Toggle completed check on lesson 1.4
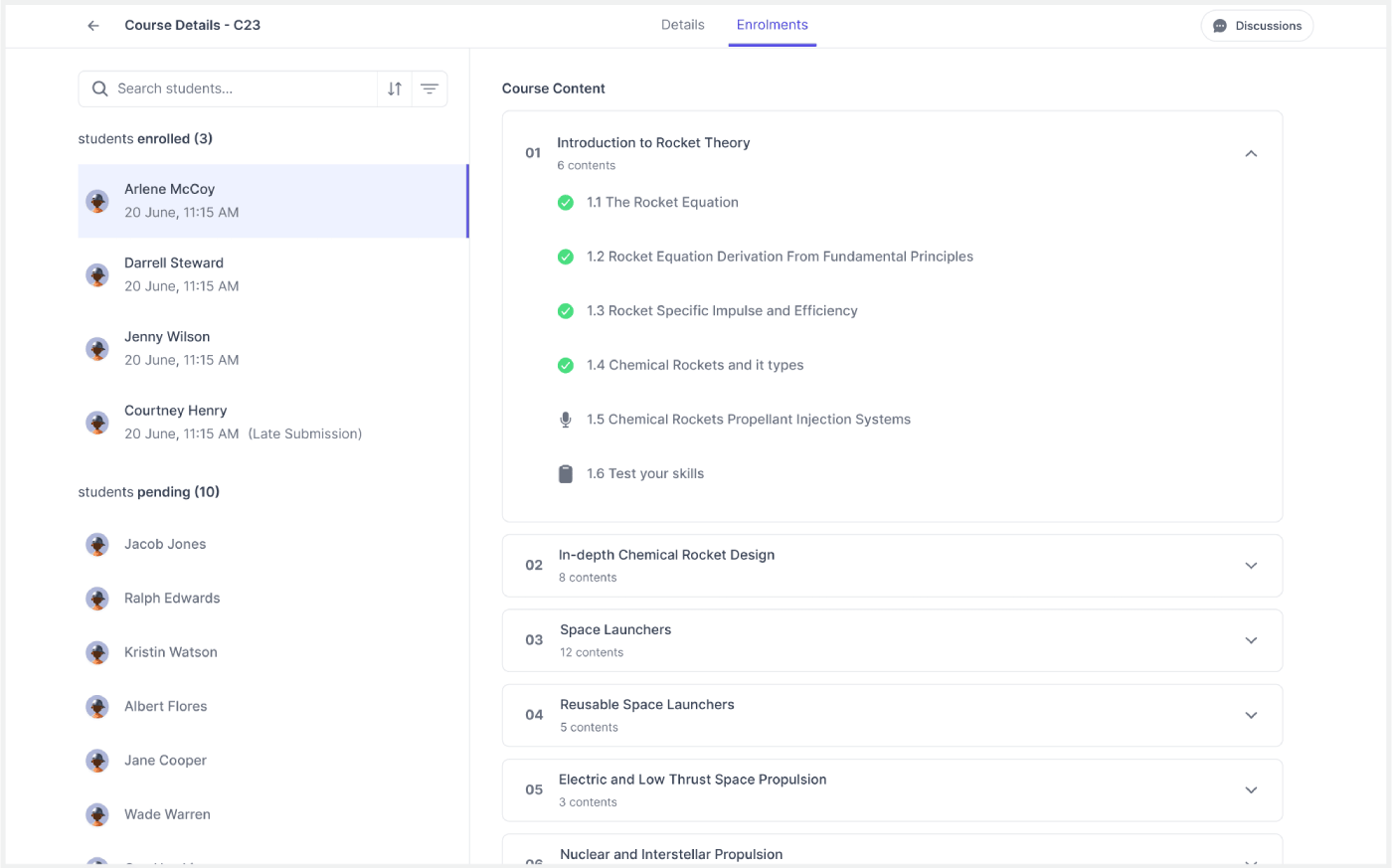The width and height of the screenshot is (1392, 868). click(566, 366)
